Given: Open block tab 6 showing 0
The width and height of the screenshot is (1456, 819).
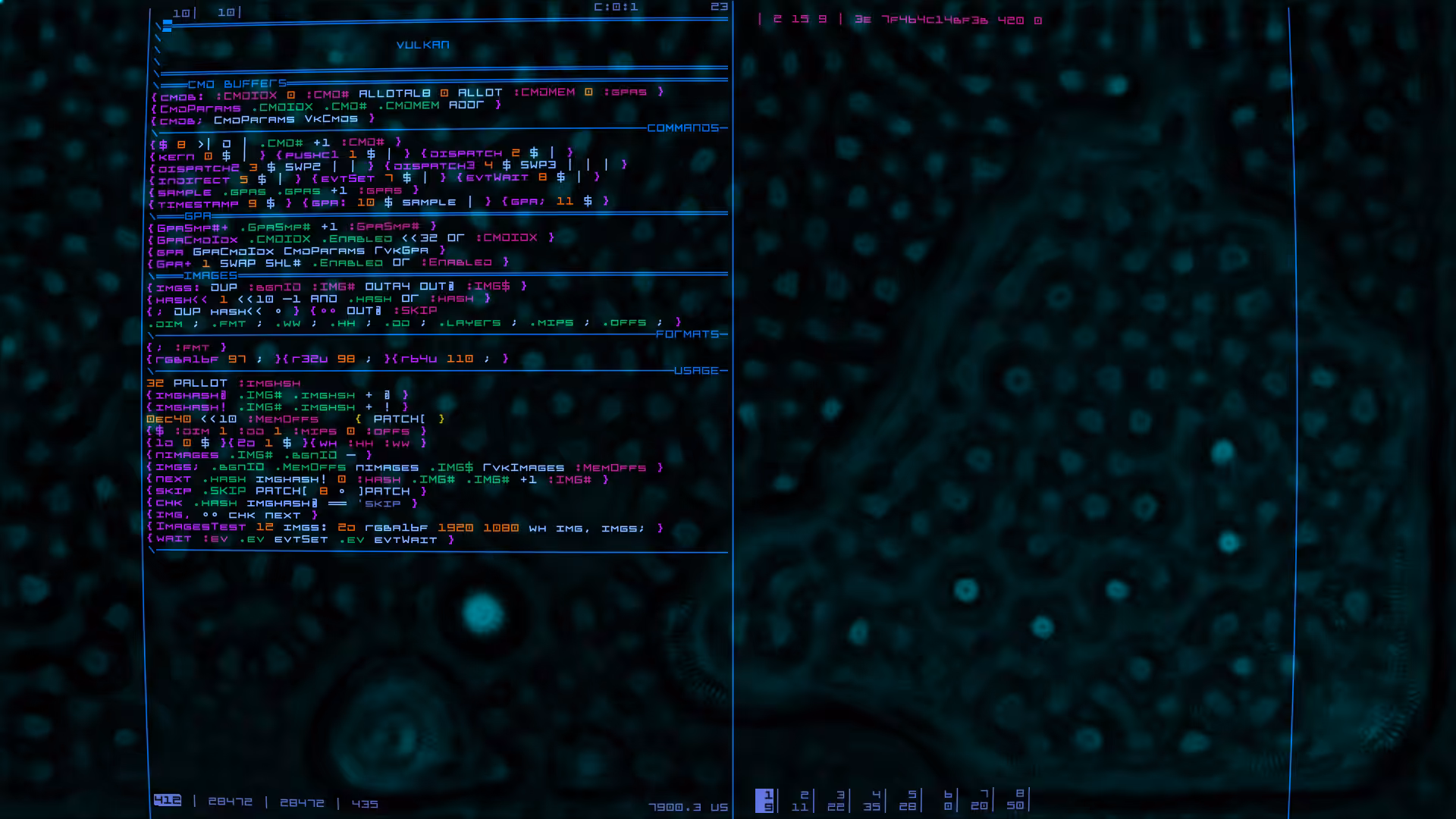Looking at the screenshot, I should pyautogui.click(x=948, y=801).
